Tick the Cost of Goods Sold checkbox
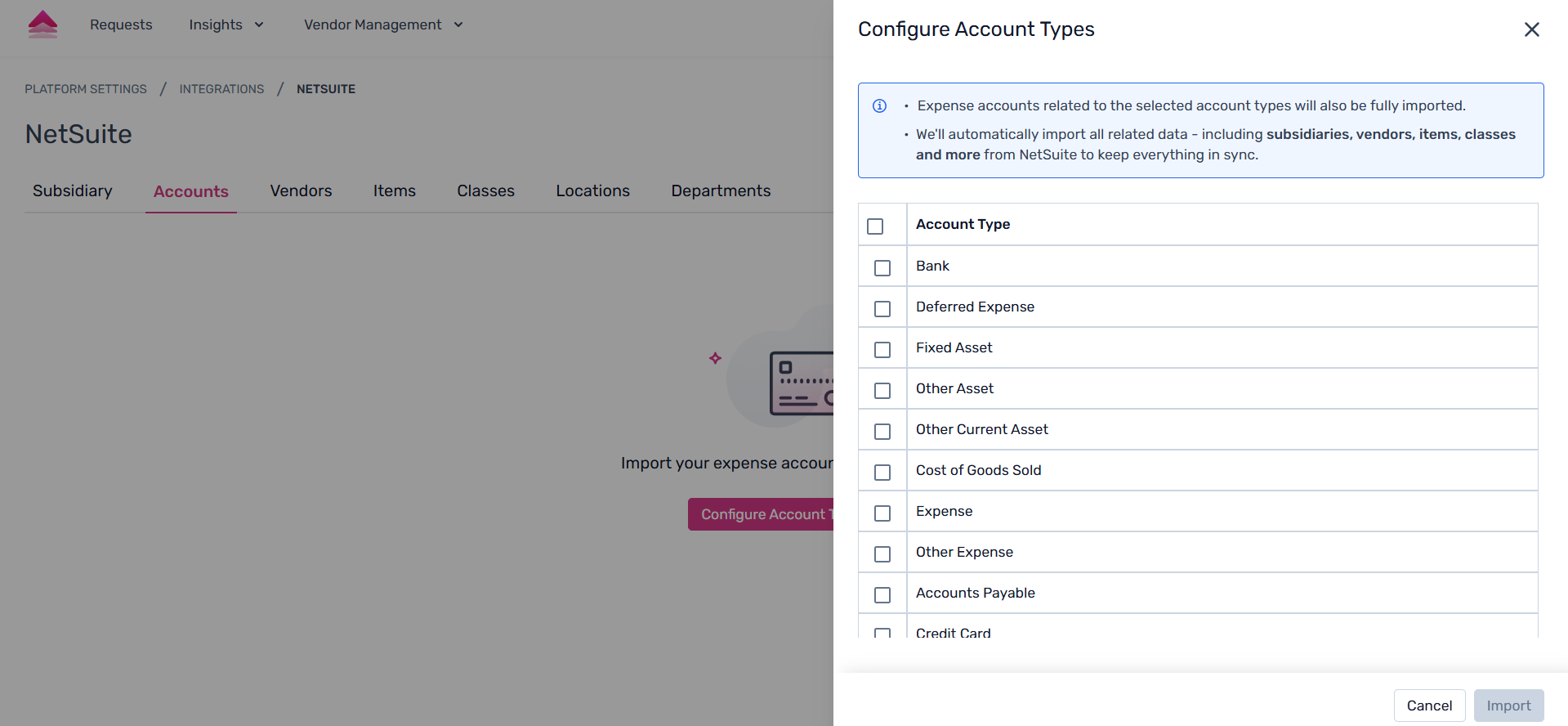 point(882,472)
